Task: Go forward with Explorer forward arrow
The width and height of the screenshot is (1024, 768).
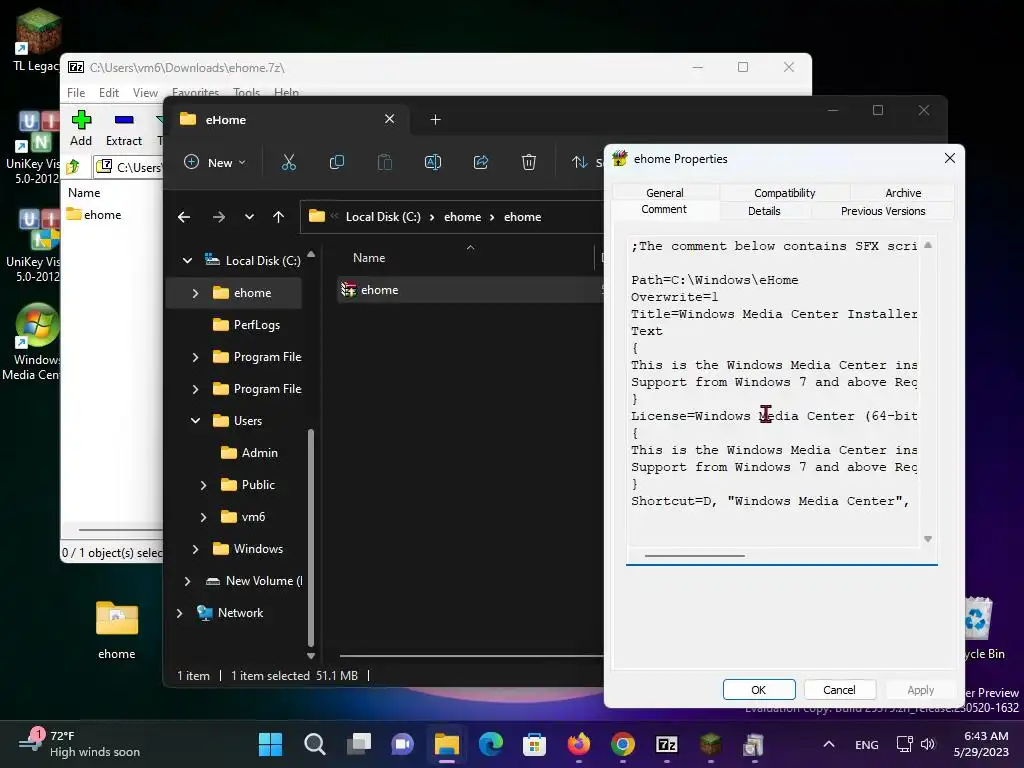Action: (x=219, y=217)
